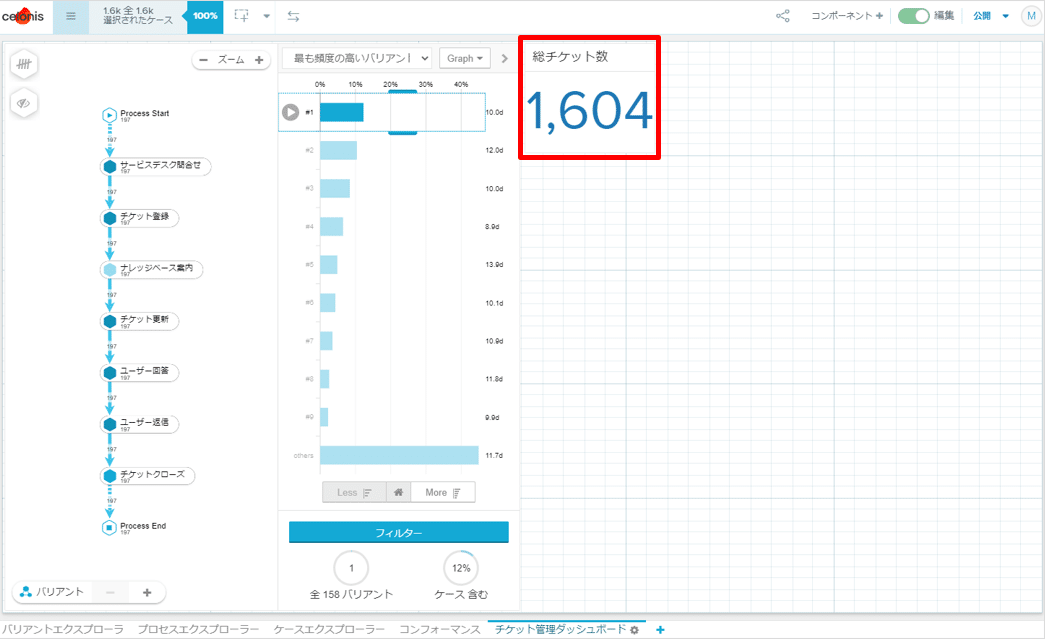Click the Celonis logo

click(x=23, y=16)
